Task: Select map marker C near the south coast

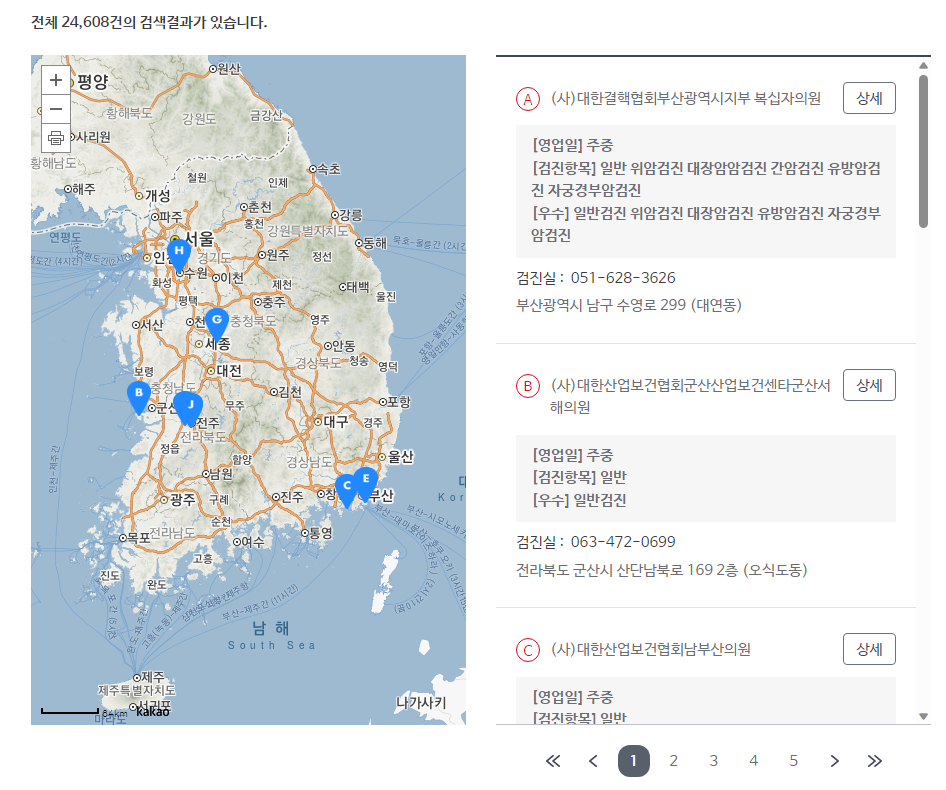Action: click(345, 487)
